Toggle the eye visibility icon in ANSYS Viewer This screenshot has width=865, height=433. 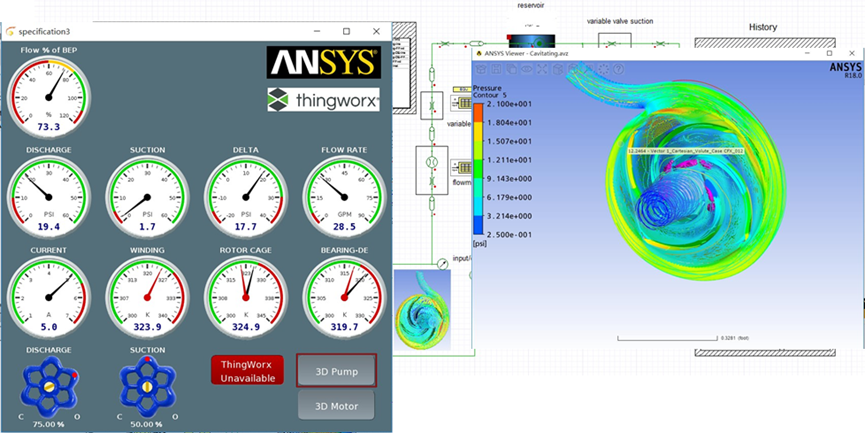coord(527,69)
